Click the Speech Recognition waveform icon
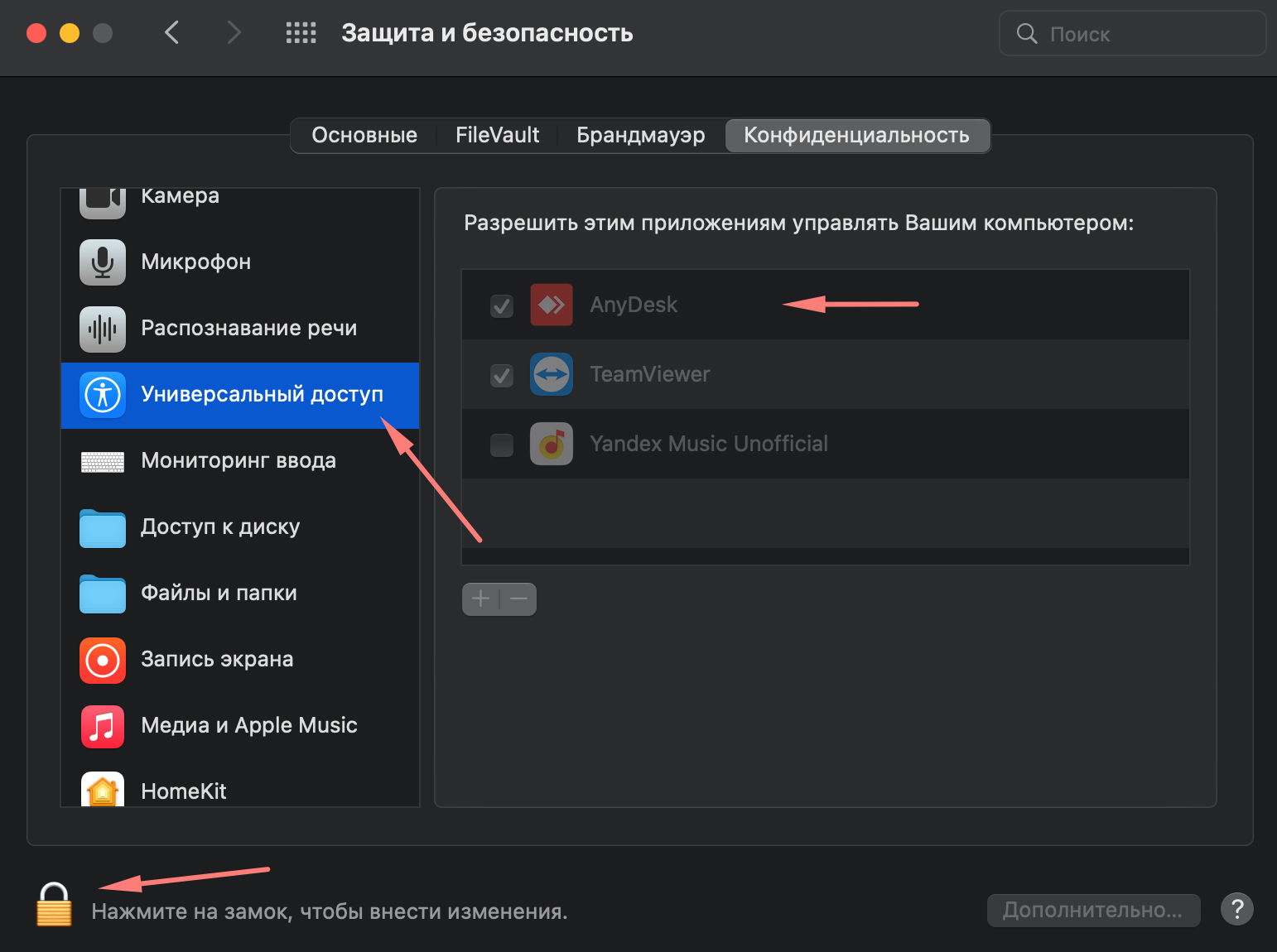The image size is (1277, 952). 103,329
